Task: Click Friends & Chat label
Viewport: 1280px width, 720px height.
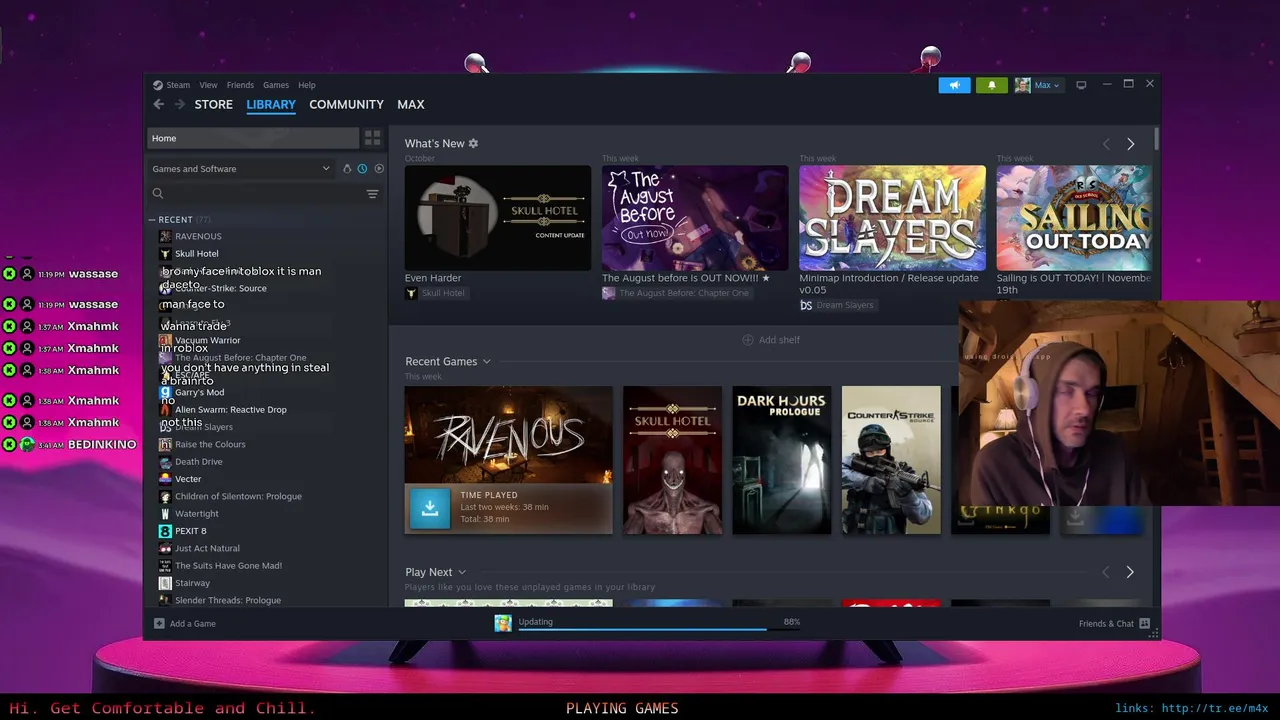Action: 1106,623
